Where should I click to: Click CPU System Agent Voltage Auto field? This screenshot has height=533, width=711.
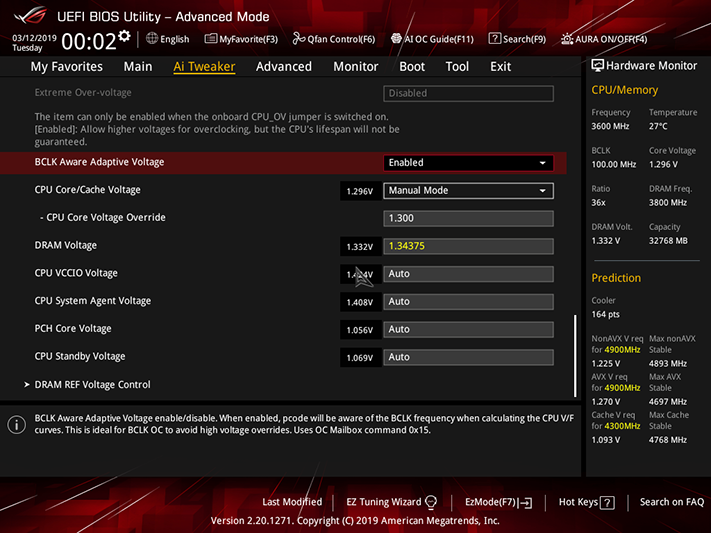[468, 302]
